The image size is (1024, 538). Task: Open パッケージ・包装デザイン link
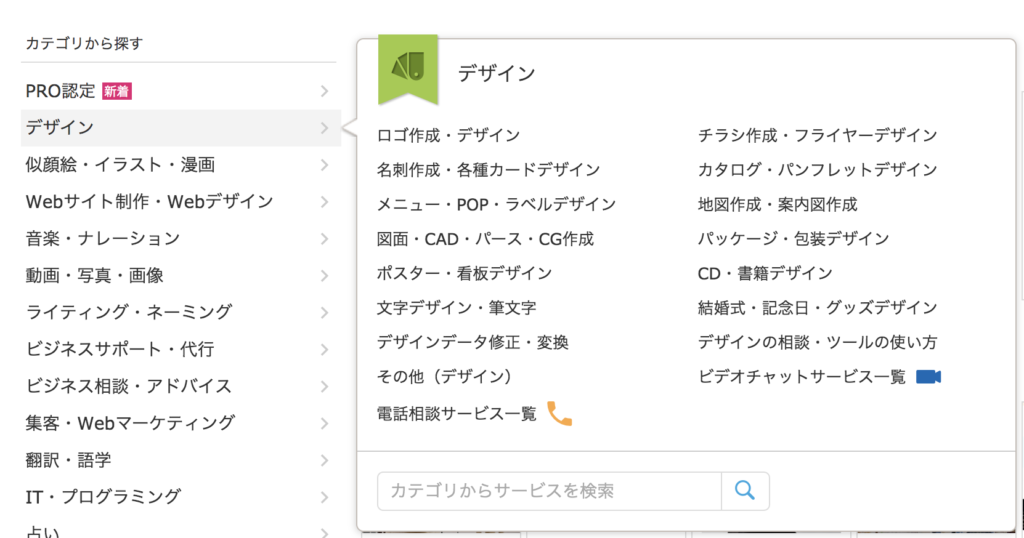click(793, 239)
